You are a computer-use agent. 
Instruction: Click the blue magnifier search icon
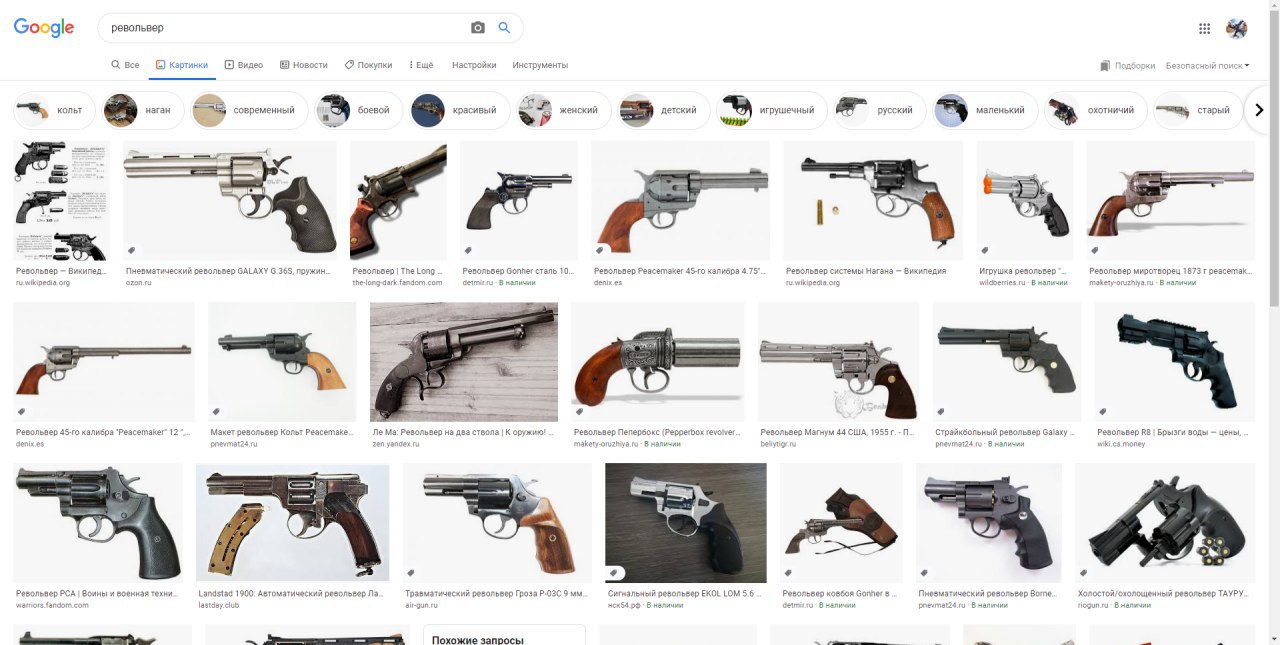click(x=505, y=28)
